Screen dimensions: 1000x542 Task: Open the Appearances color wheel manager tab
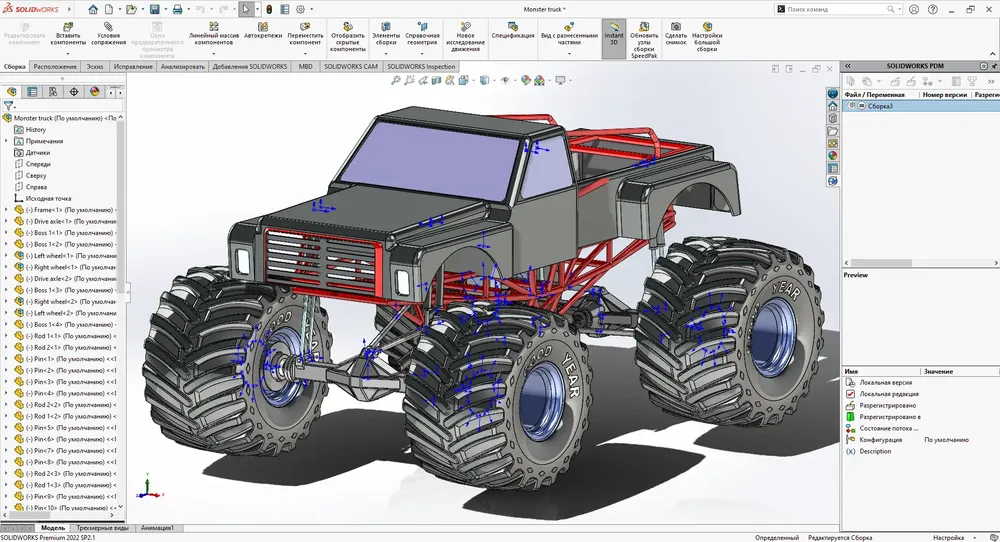click(x=94, y=92)
